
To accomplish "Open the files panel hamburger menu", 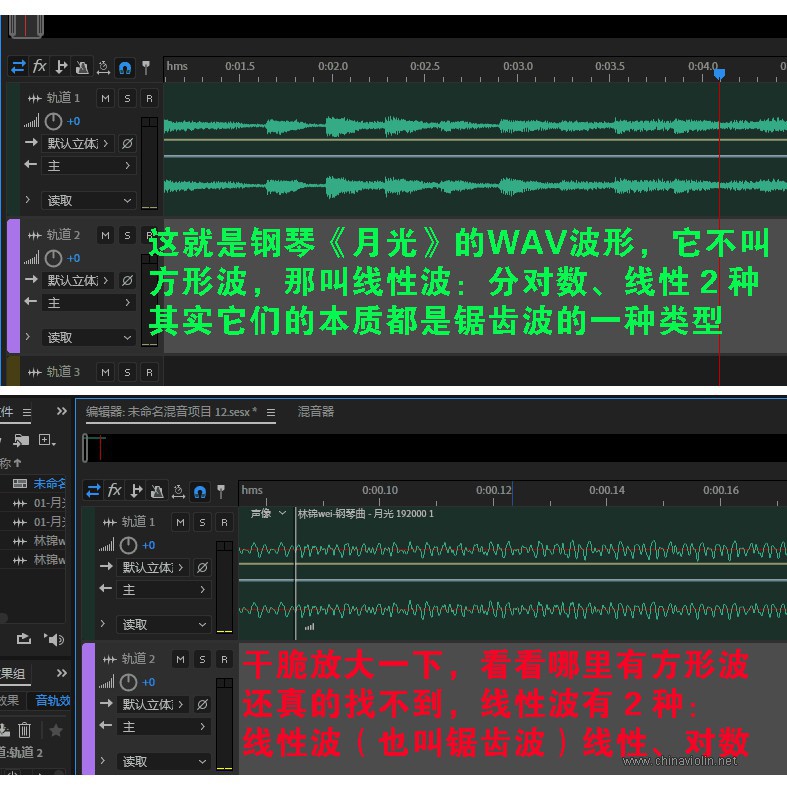I will point(27,413).
